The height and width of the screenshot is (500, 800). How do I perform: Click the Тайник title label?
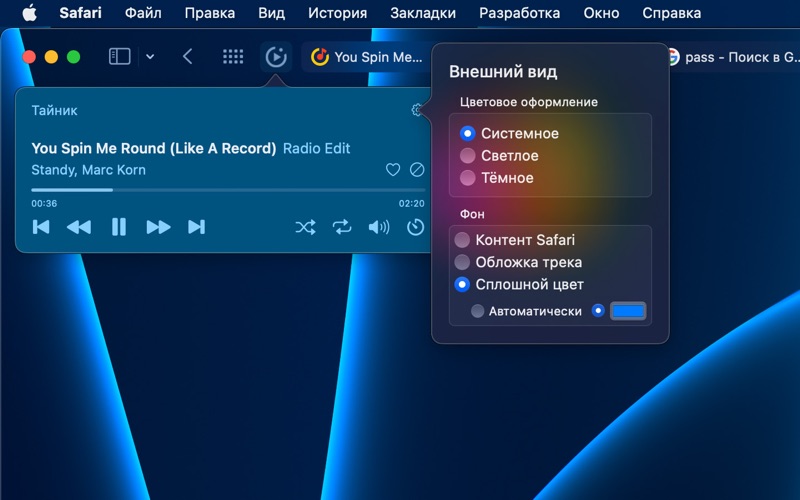point(54,111)
